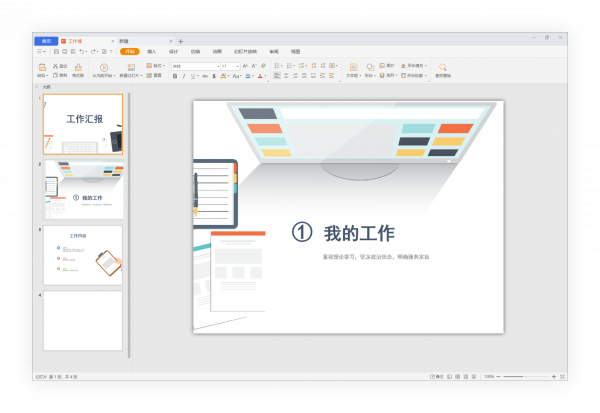Select blank slide 4 thumbnail
The height and width of the screenshot is (413, 600).
click(83, 320)
